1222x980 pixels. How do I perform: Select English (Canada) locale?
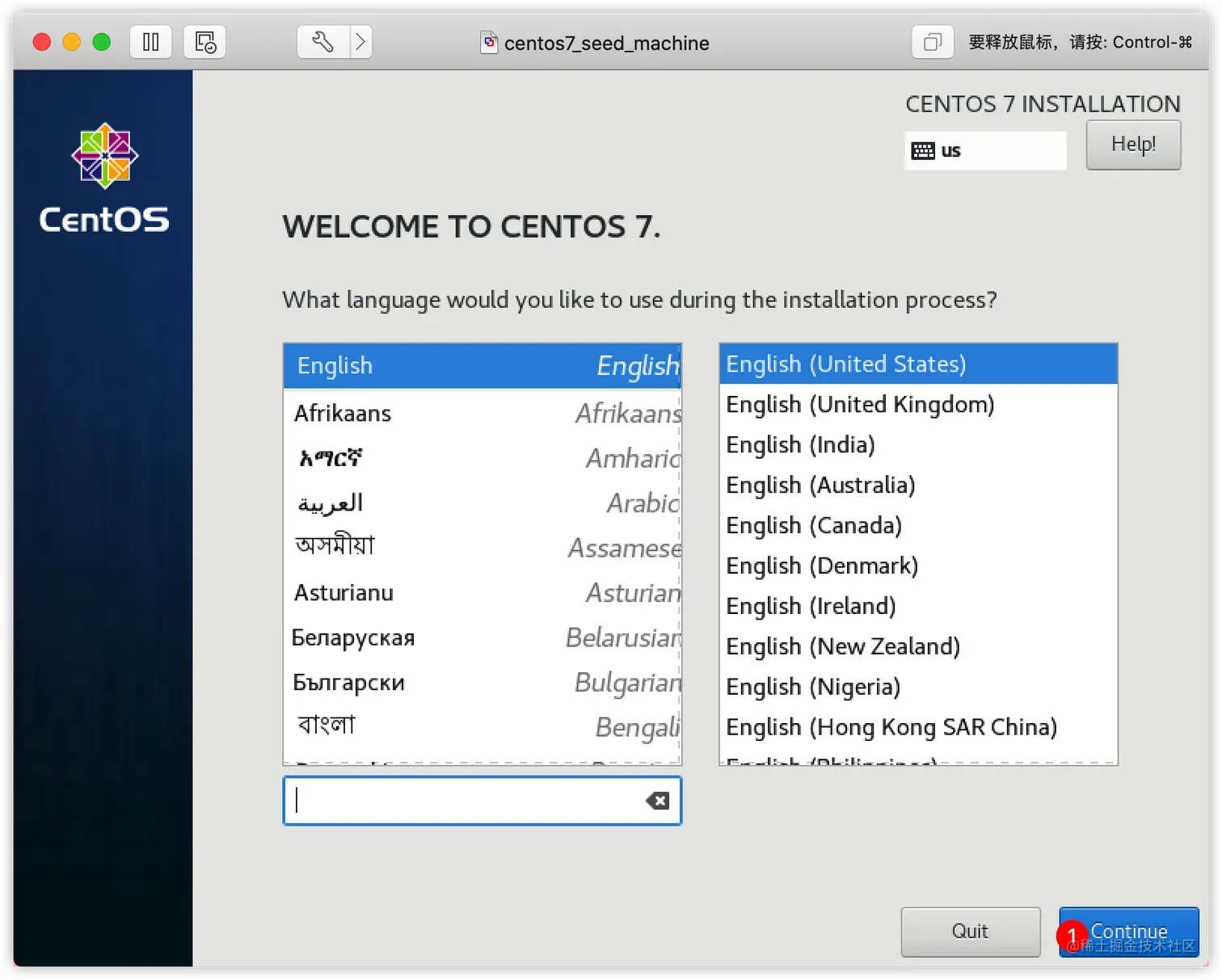(x=919, y=526)
